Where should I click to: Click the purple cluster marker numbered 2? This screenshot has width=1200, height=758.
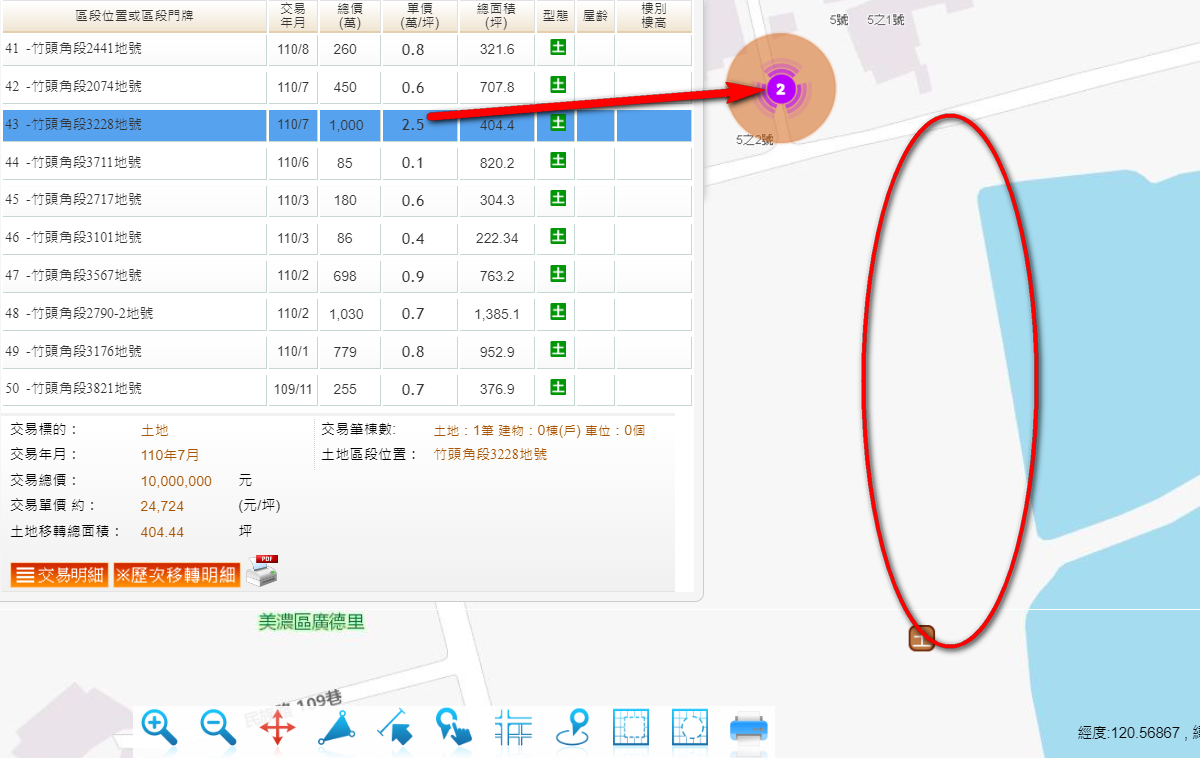pos(782,90)
